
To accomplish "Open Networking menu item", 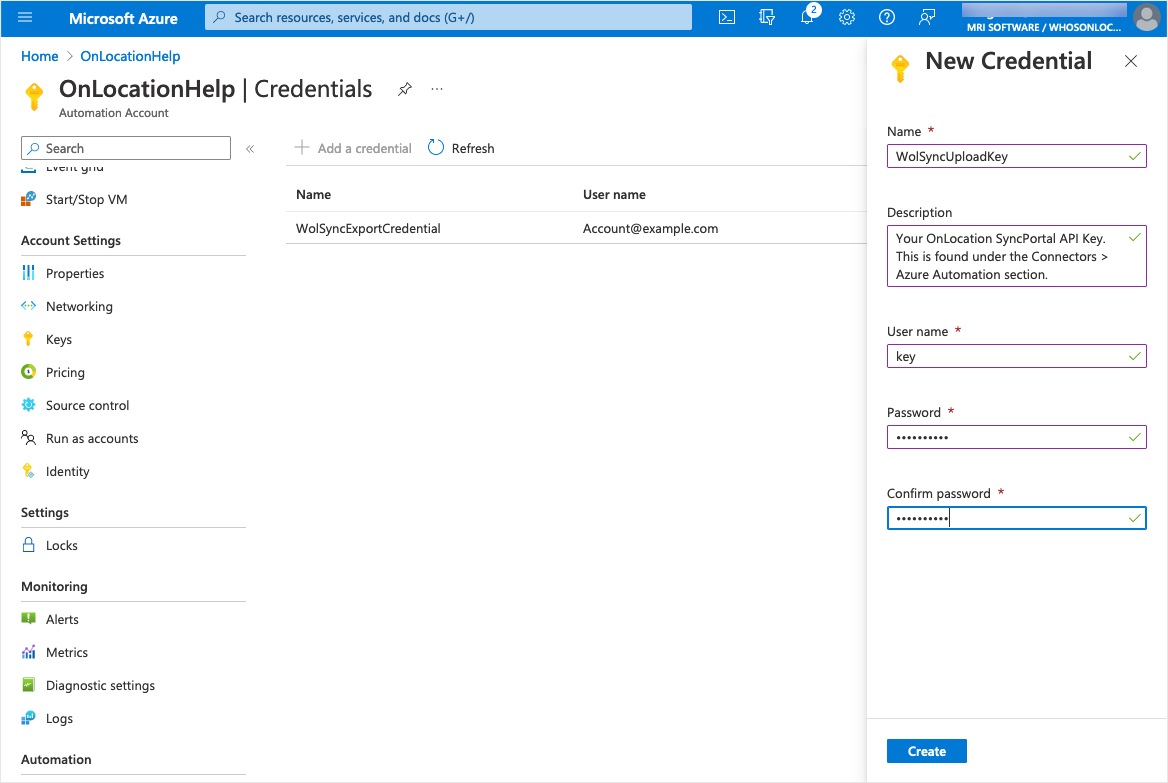I will (x=79, y=306).
